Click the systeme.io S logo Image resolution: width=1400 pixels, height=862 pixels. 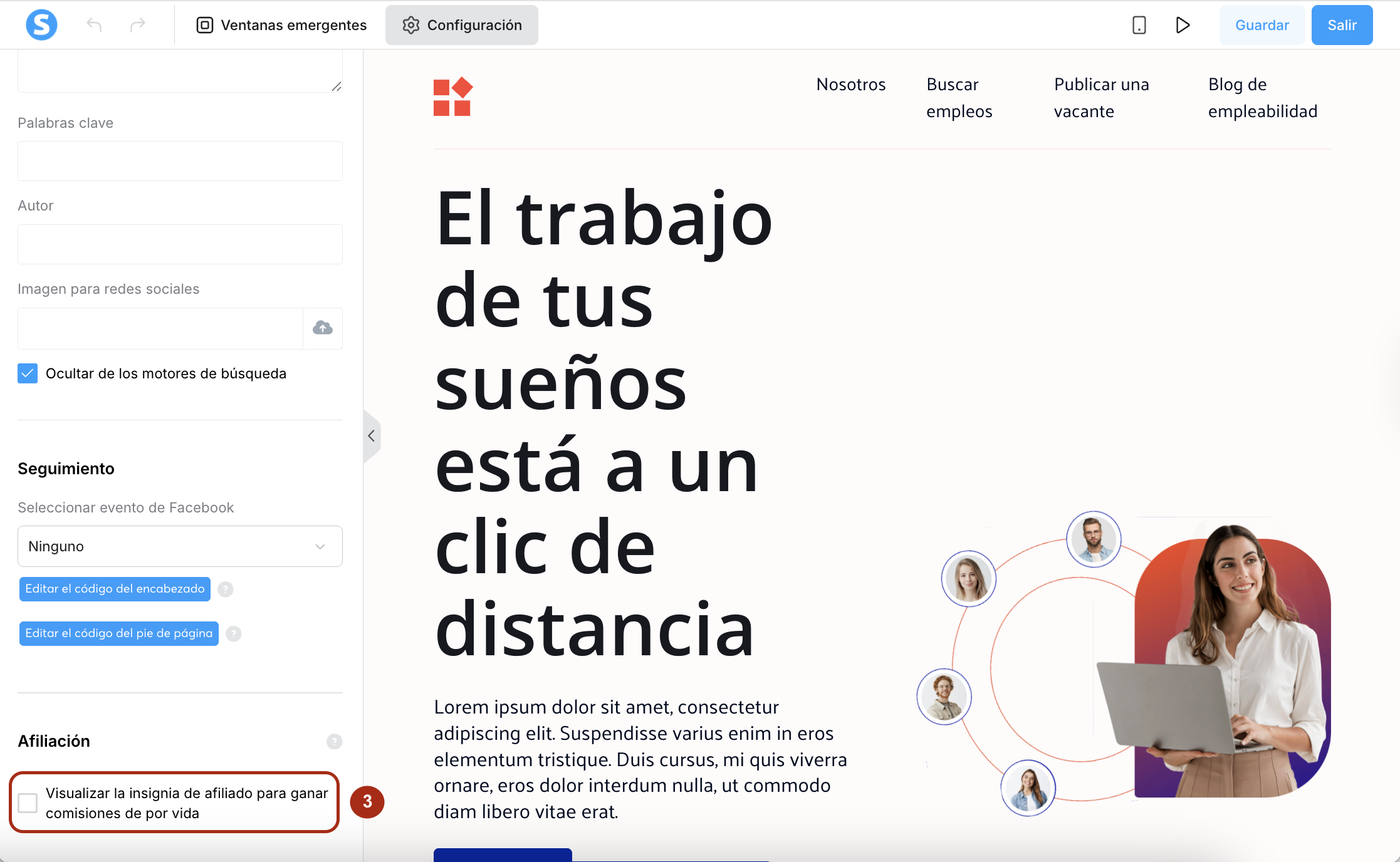tap(41, 25)
